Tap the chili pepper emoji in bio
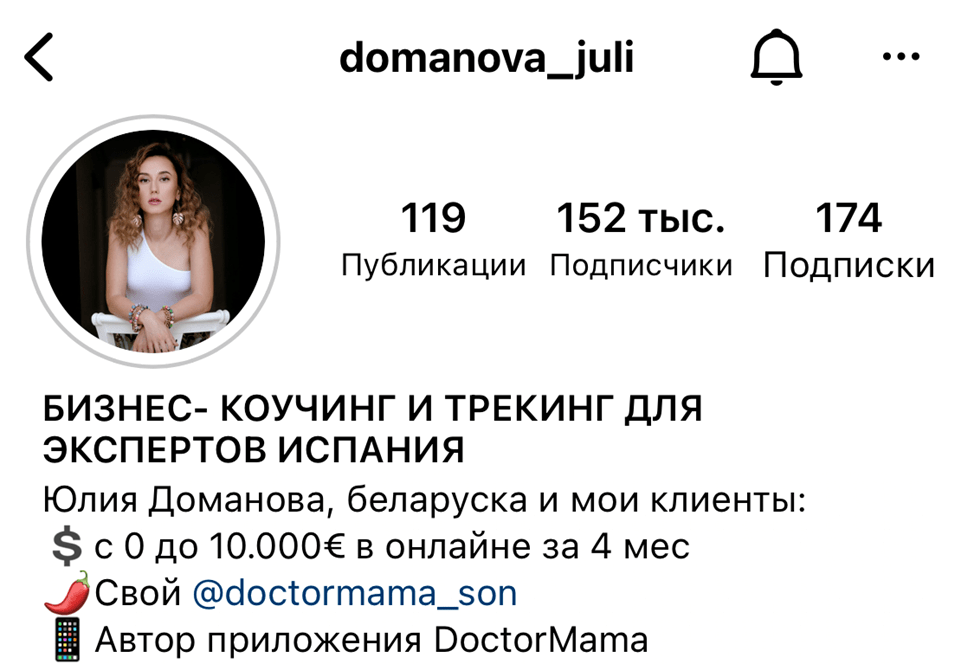974x664 pixels. pyautogui.click(x=67, y=593)
